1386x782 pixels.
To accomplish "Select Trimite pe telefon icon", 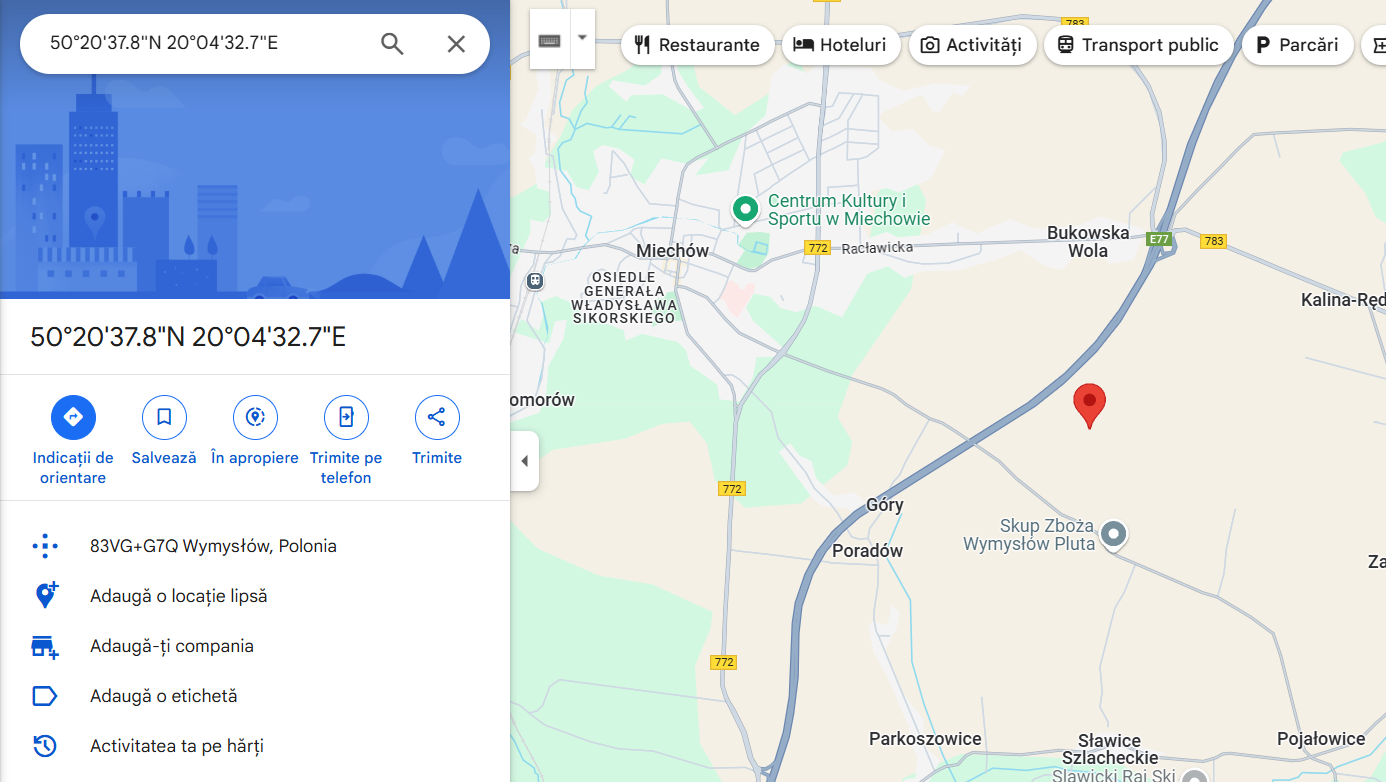I will coord(346,417).
